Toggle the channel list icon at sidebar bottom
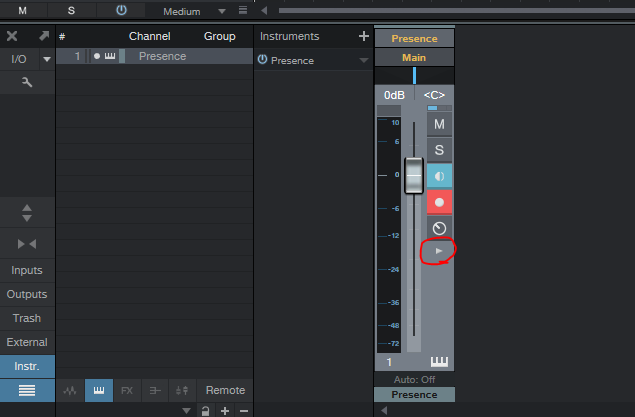The height and width of the screenshot is (417, 635). click(x=27, y=390)
